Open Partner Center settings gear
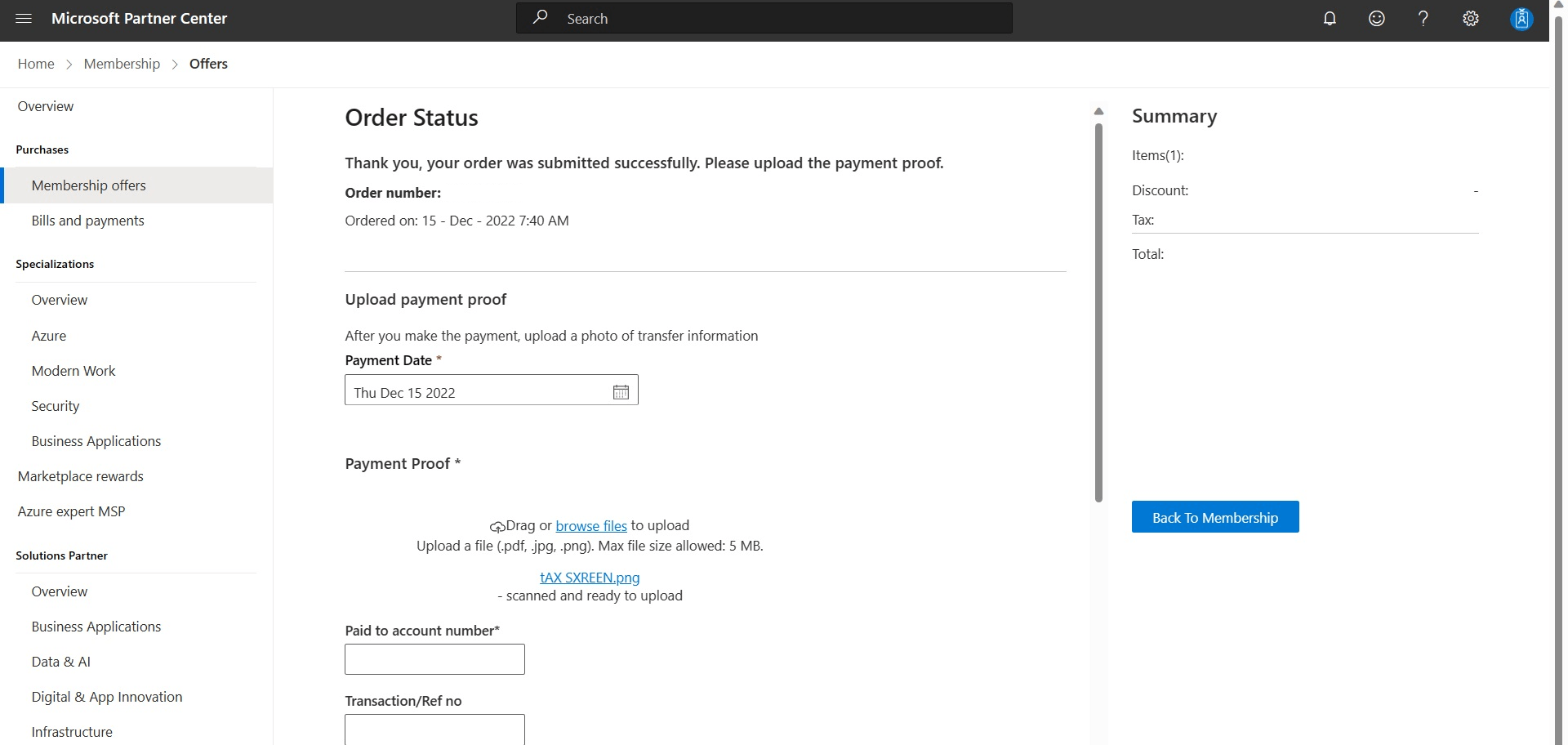The width and height of the screenshot is (1568, 745). point(1472,18)
